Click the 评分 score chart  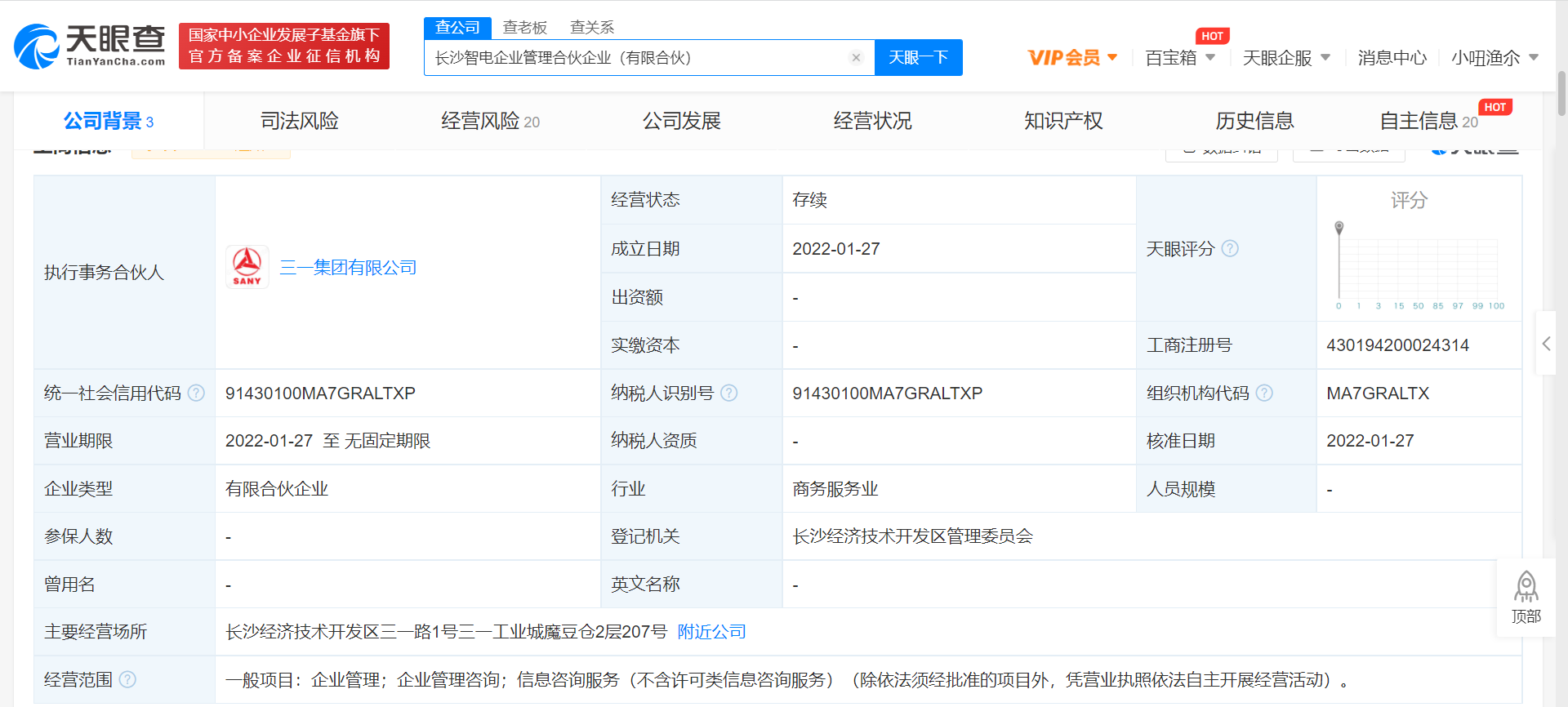click(1419, 265)
